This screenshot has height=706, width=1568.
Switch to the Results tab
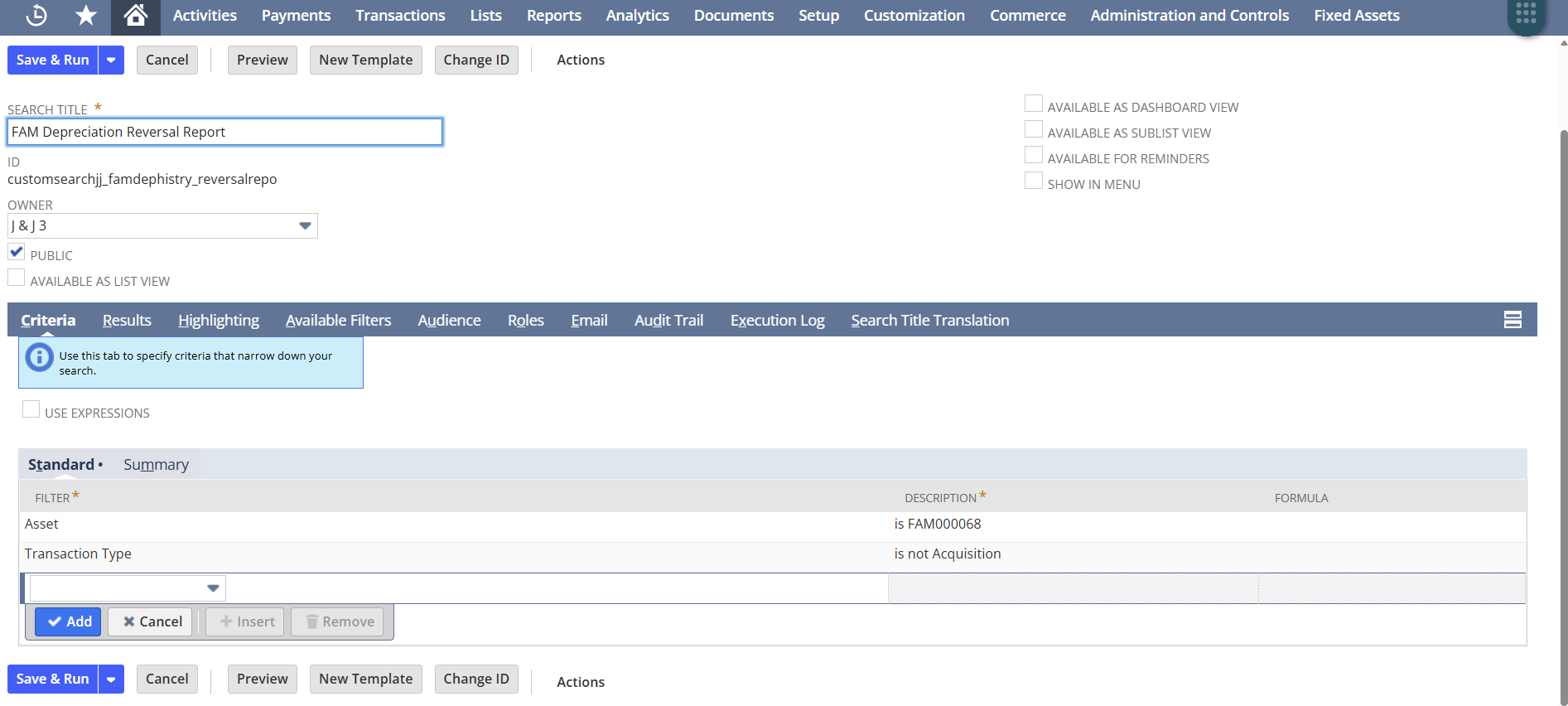pos(127,321)
